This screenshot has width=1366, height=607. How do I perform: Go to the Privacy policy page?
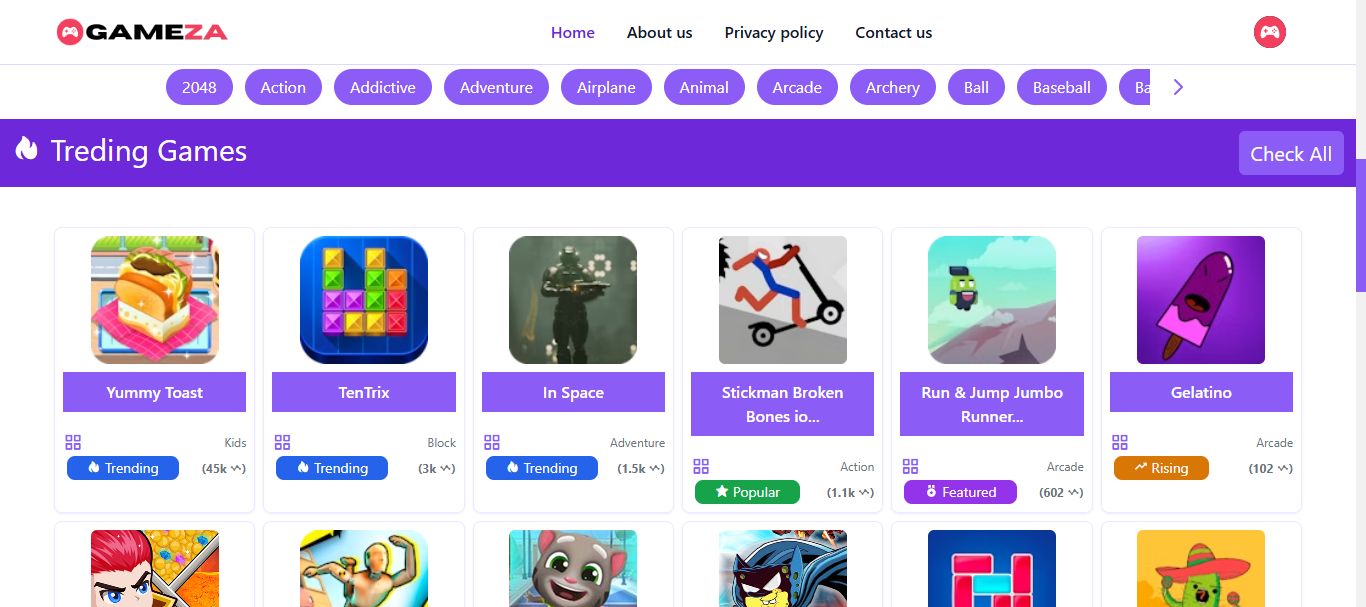[774, 32]
